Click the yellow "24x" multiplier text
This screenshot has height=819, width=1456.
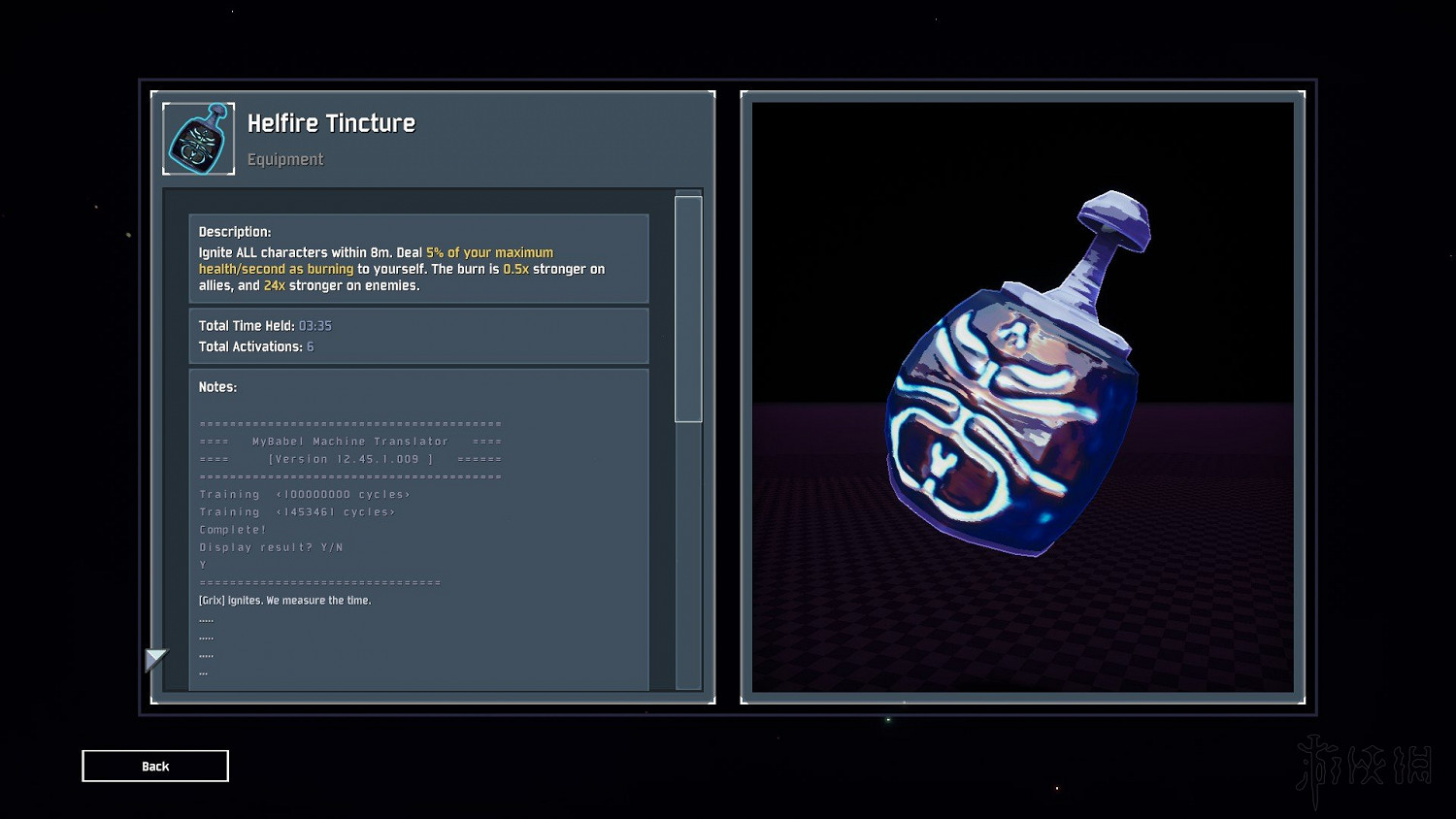click(x=274, y=285)
